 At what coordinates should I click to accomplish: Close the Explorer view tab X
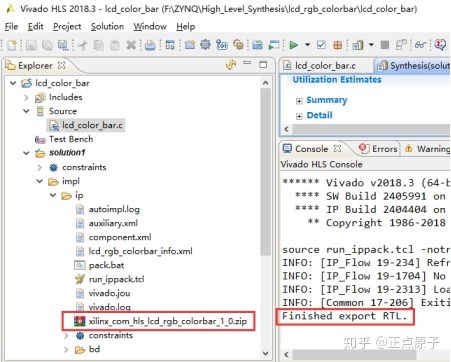(61, 65)
